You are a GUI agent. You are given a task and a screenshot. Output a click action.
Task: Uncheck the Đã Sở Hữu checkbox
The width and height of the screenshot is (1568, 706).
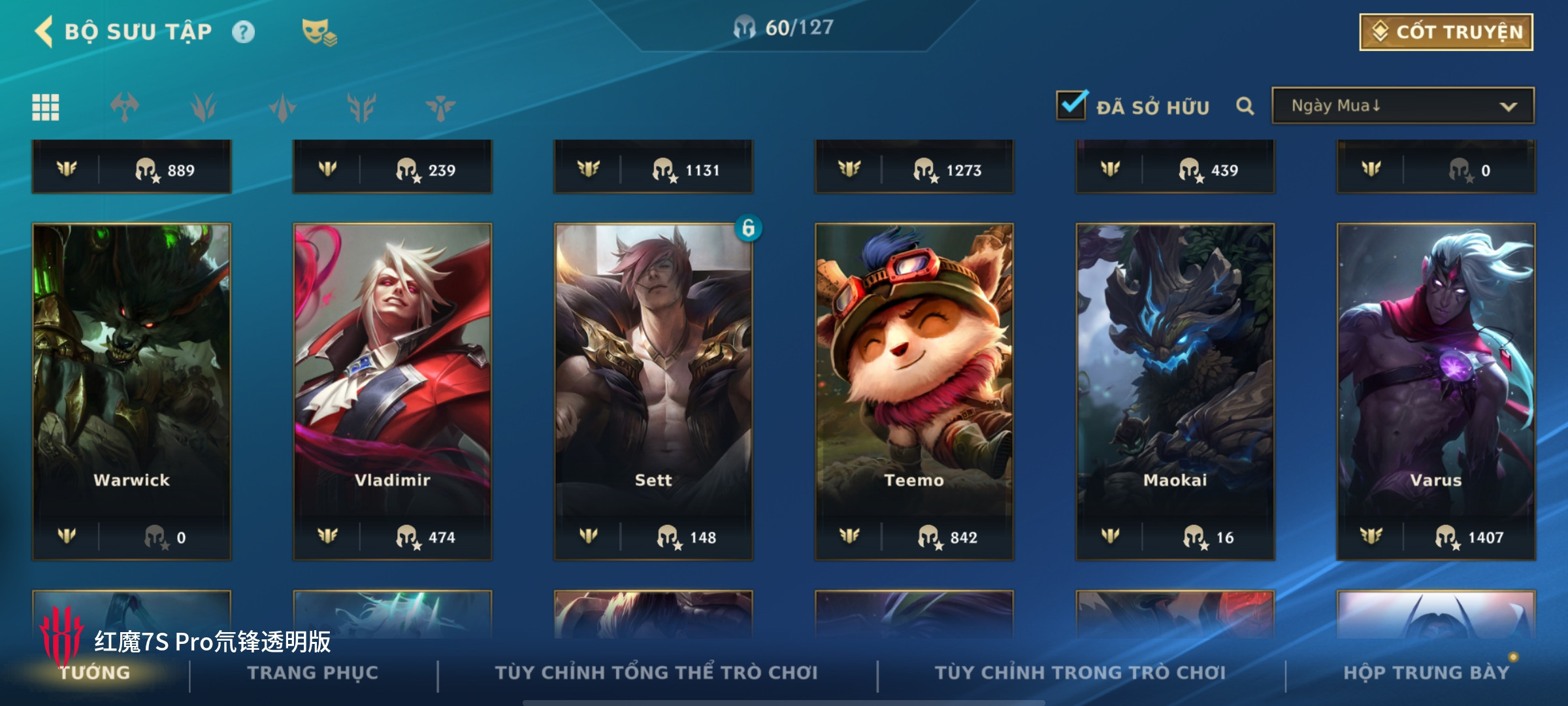1071,105
